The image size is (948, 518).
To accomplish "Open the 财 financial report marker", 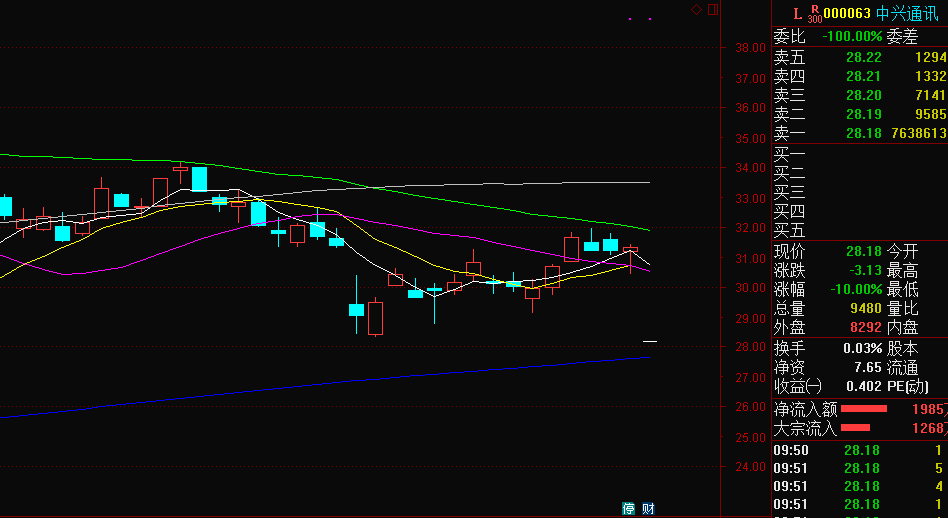I will pos(648,508).
